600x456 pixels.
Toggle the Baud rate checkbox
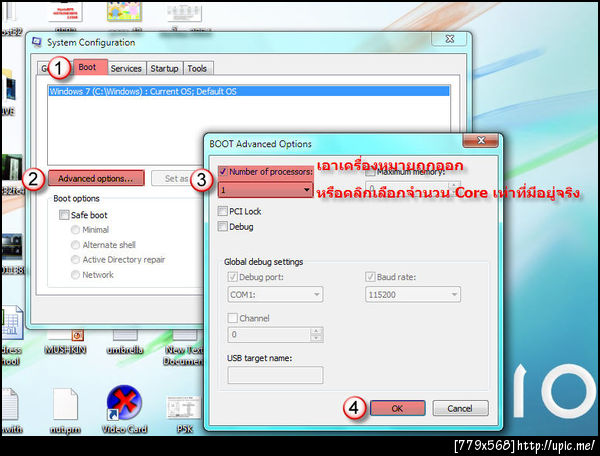(370, 277)
